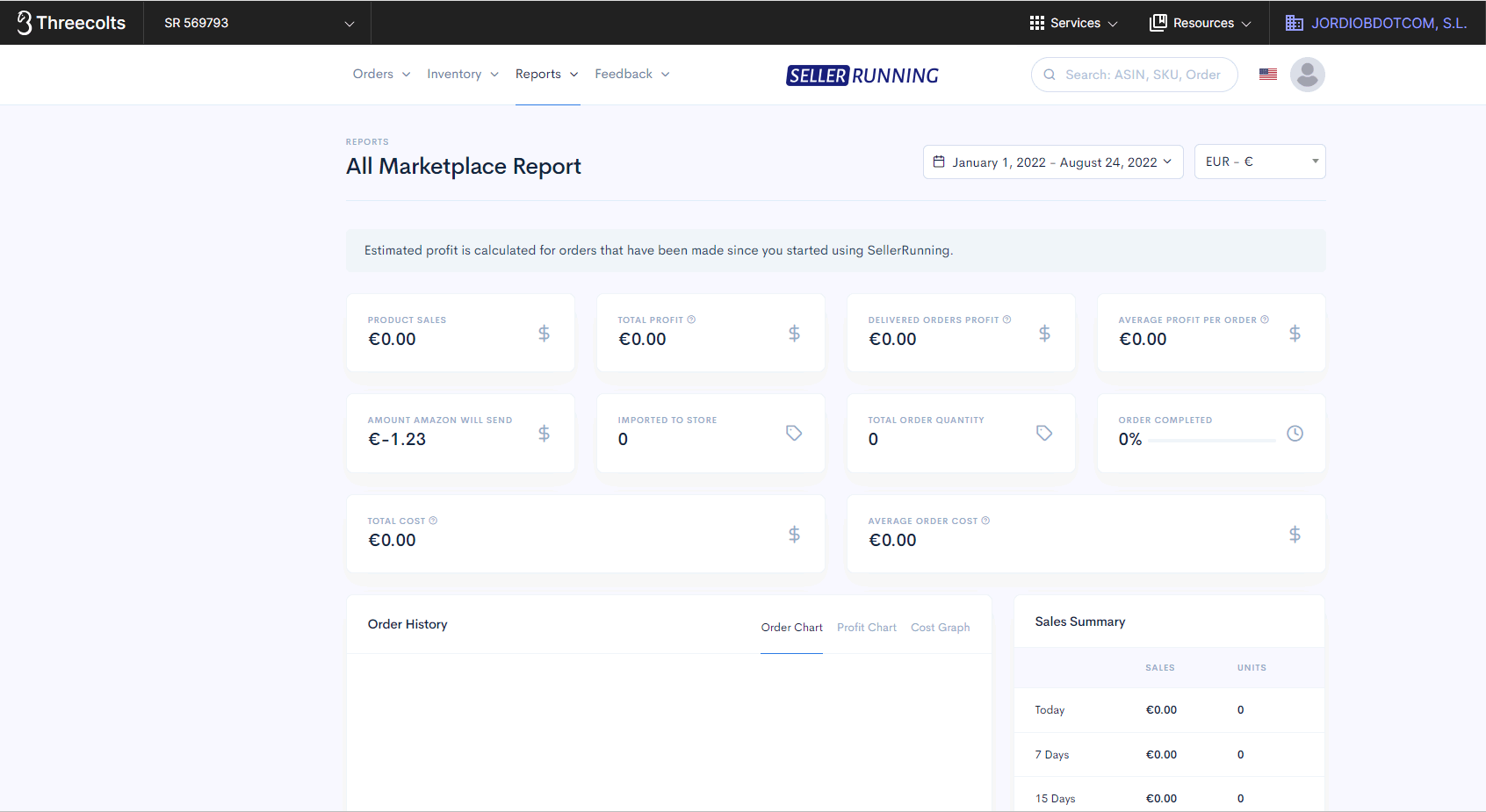
Task: Click dollar icon on Average Profit Per Order
Action: [1295, 333]
